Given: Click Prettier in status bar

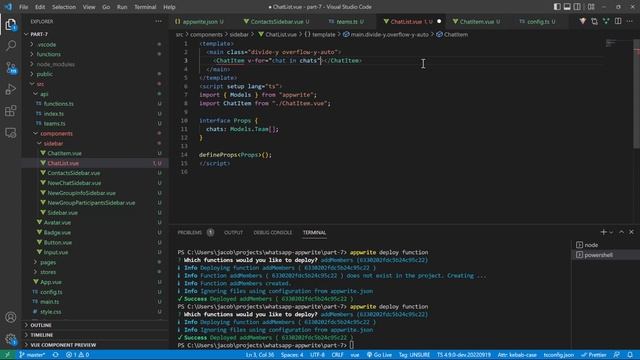Looking at the screenshot, I should [x=594, y=355].
